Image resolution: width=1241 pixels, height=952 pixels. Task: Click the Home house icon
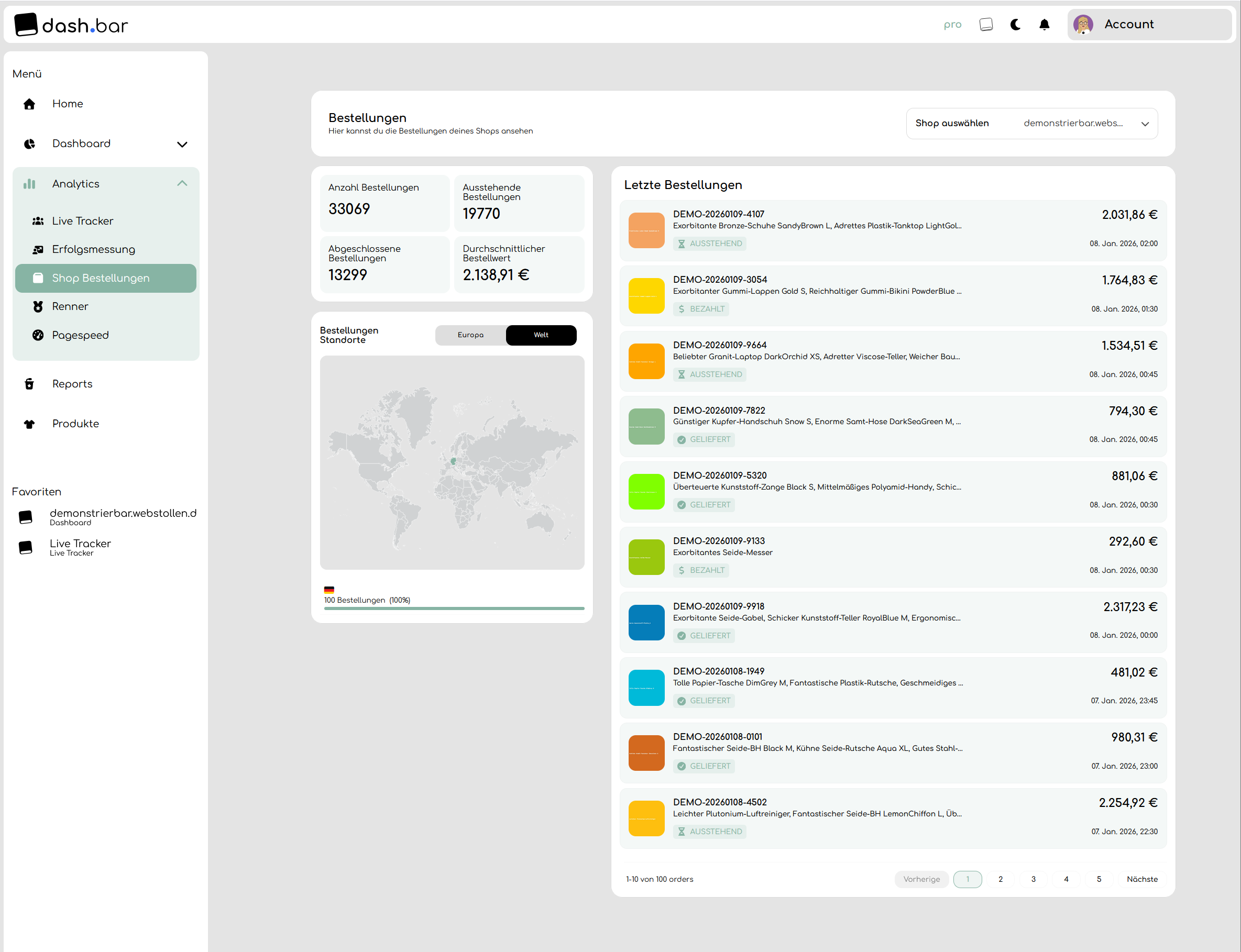(x=29, y=104)
